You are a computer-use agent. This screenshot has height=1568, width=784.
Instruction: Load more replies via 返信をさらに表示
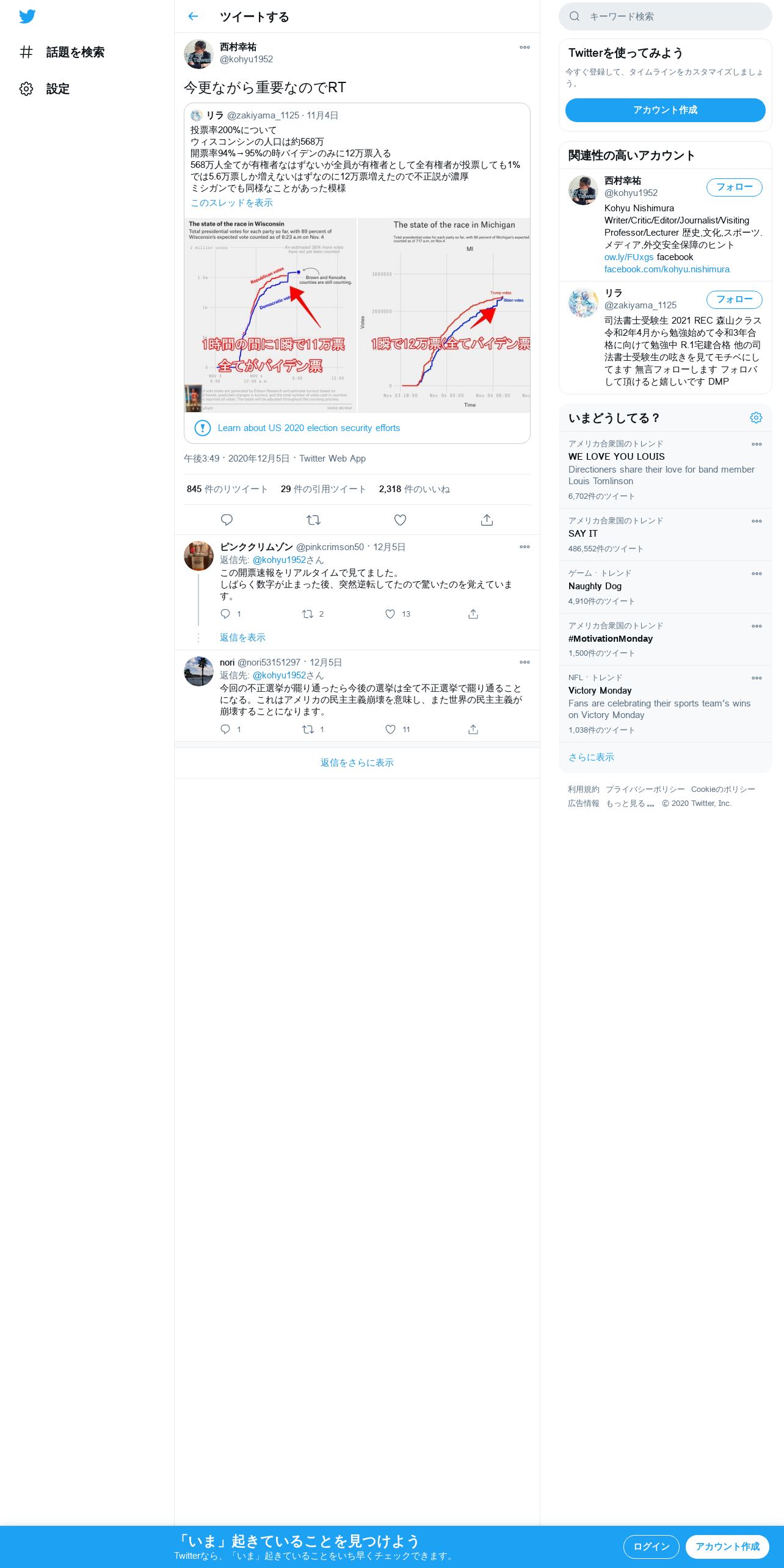pos(357,763)
